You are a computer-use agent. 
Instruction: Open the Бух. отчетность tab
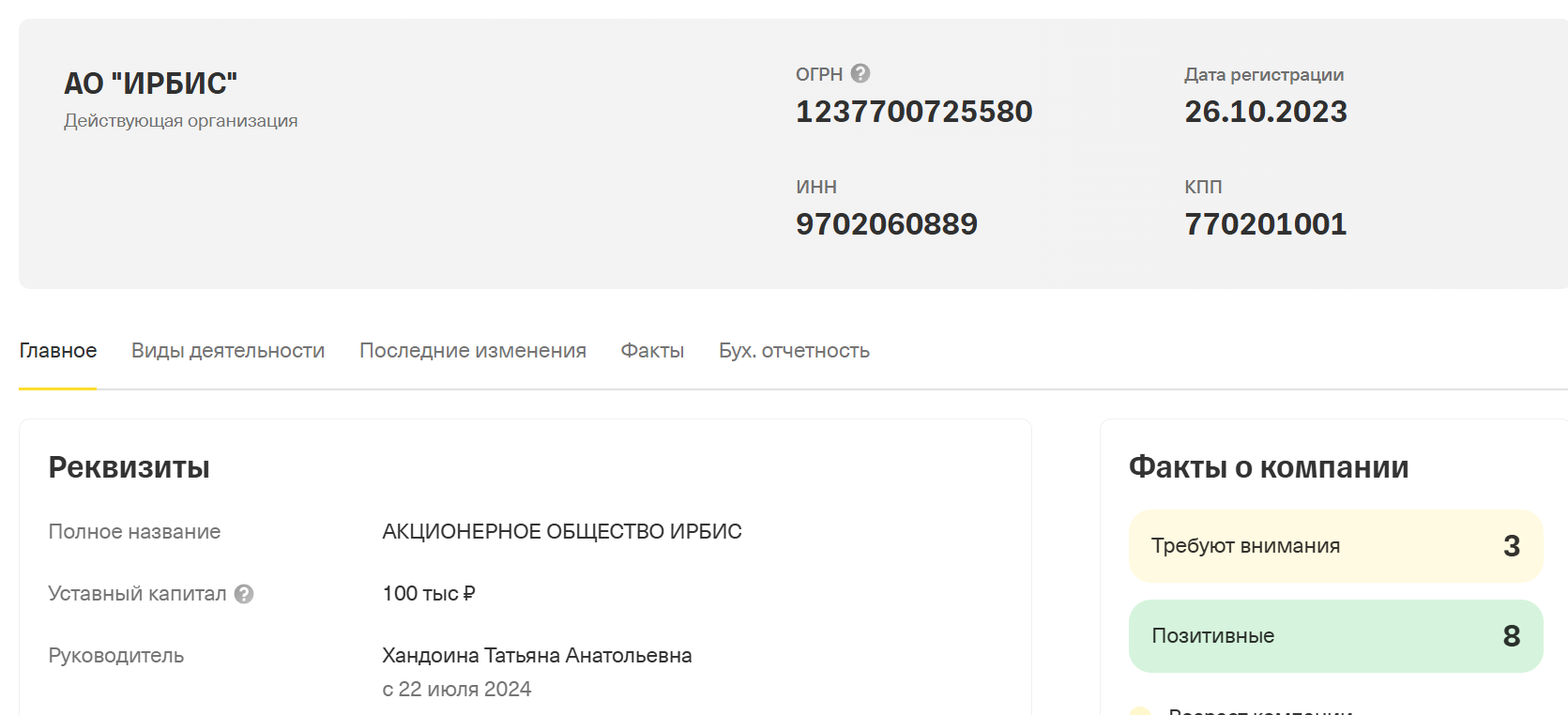(x=794, y=351)
